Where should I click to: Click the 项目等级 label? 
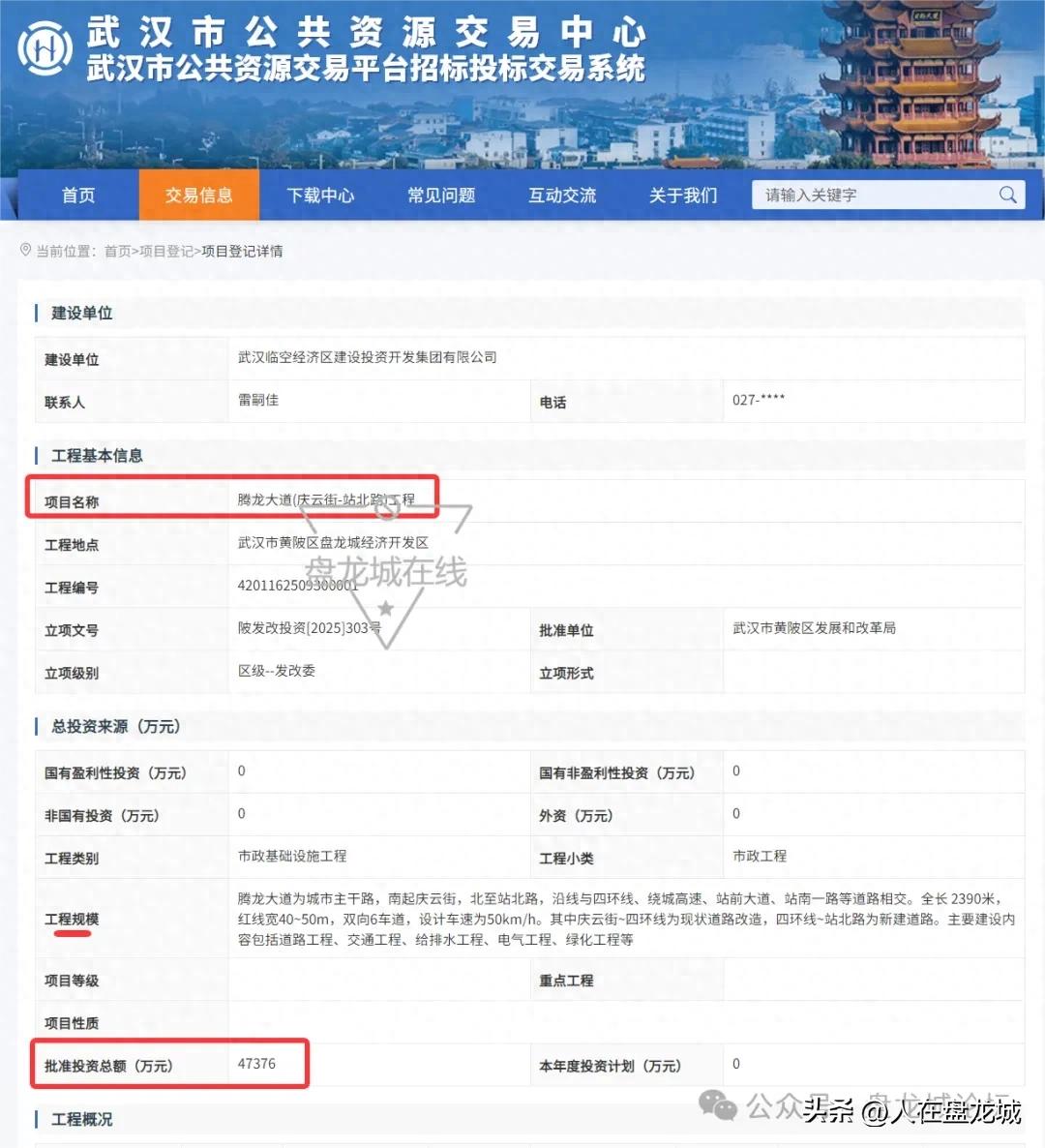tap(71, 982)
